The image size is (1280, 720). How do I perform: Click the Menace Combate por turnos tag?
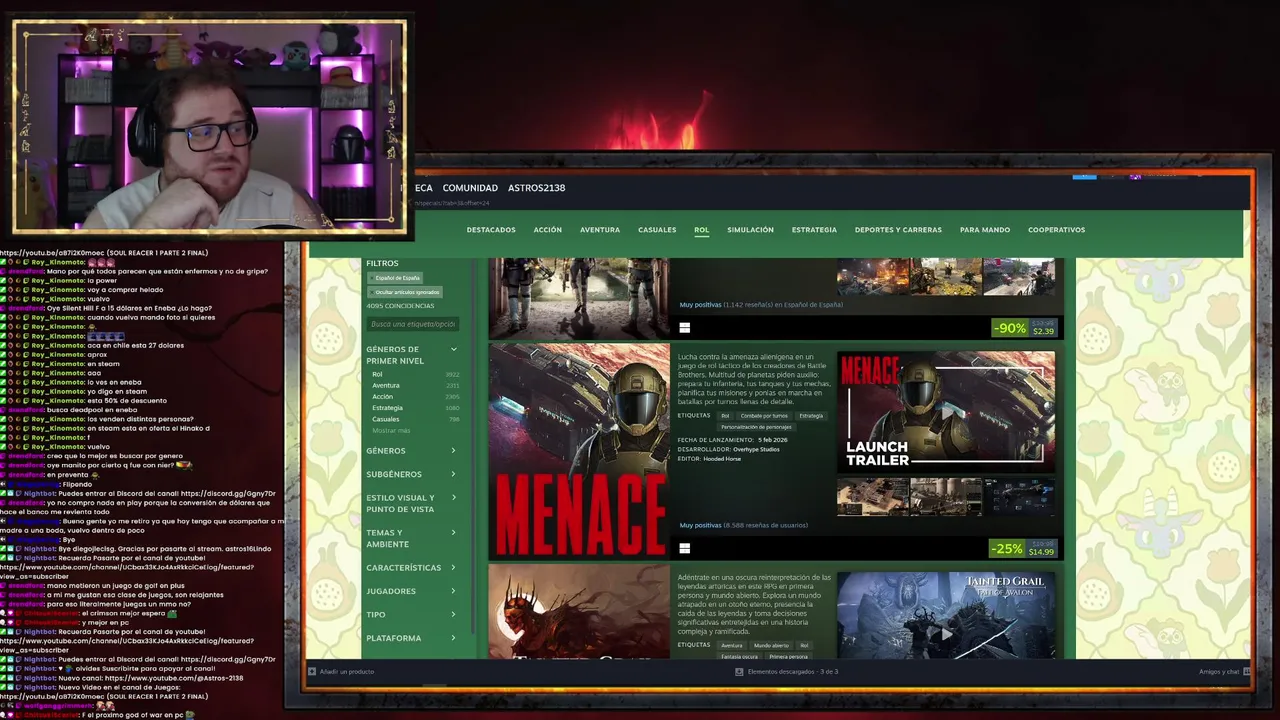764,415
